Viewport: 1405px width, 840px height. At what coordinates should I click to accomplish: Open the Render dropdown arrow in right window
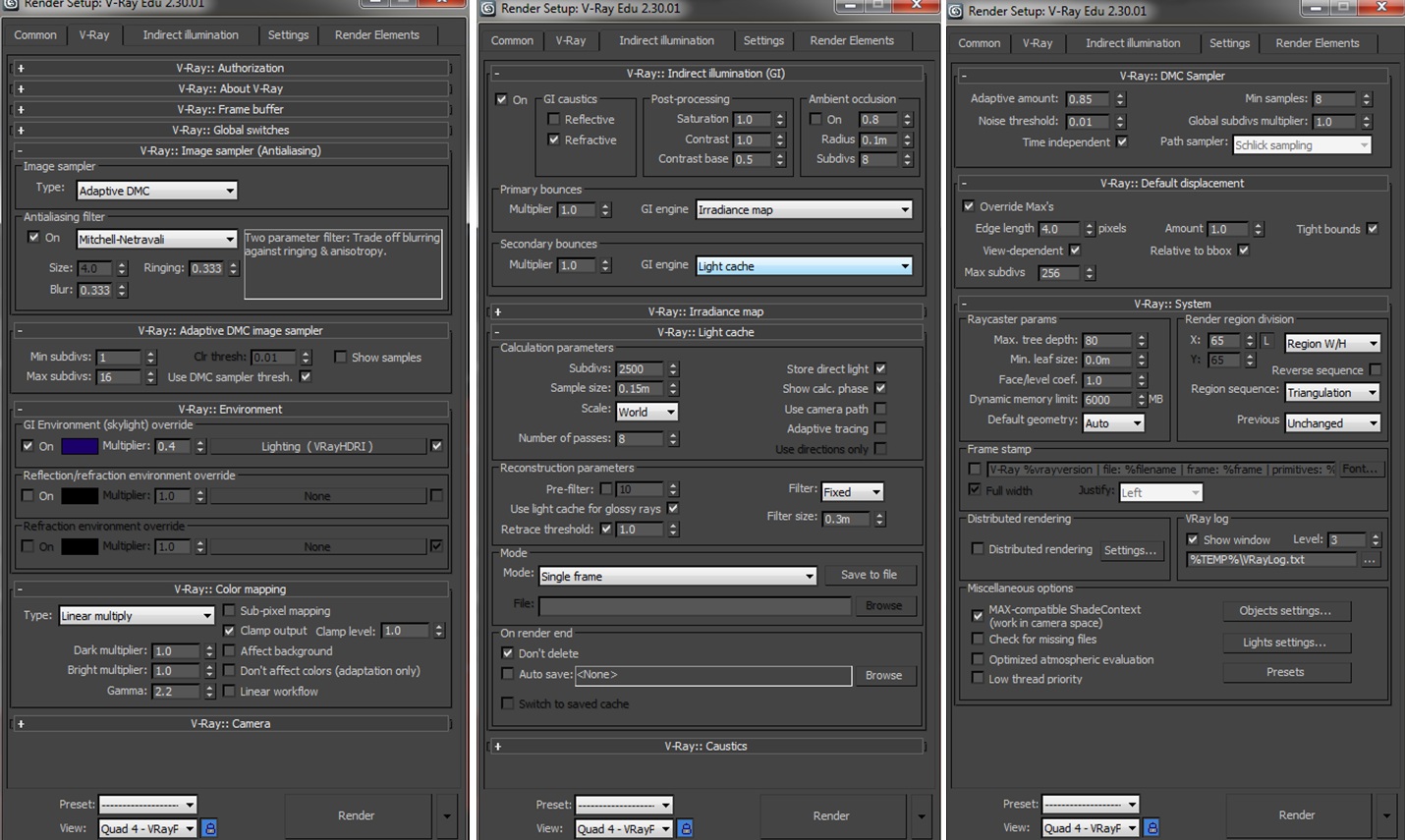[1386, 814]
